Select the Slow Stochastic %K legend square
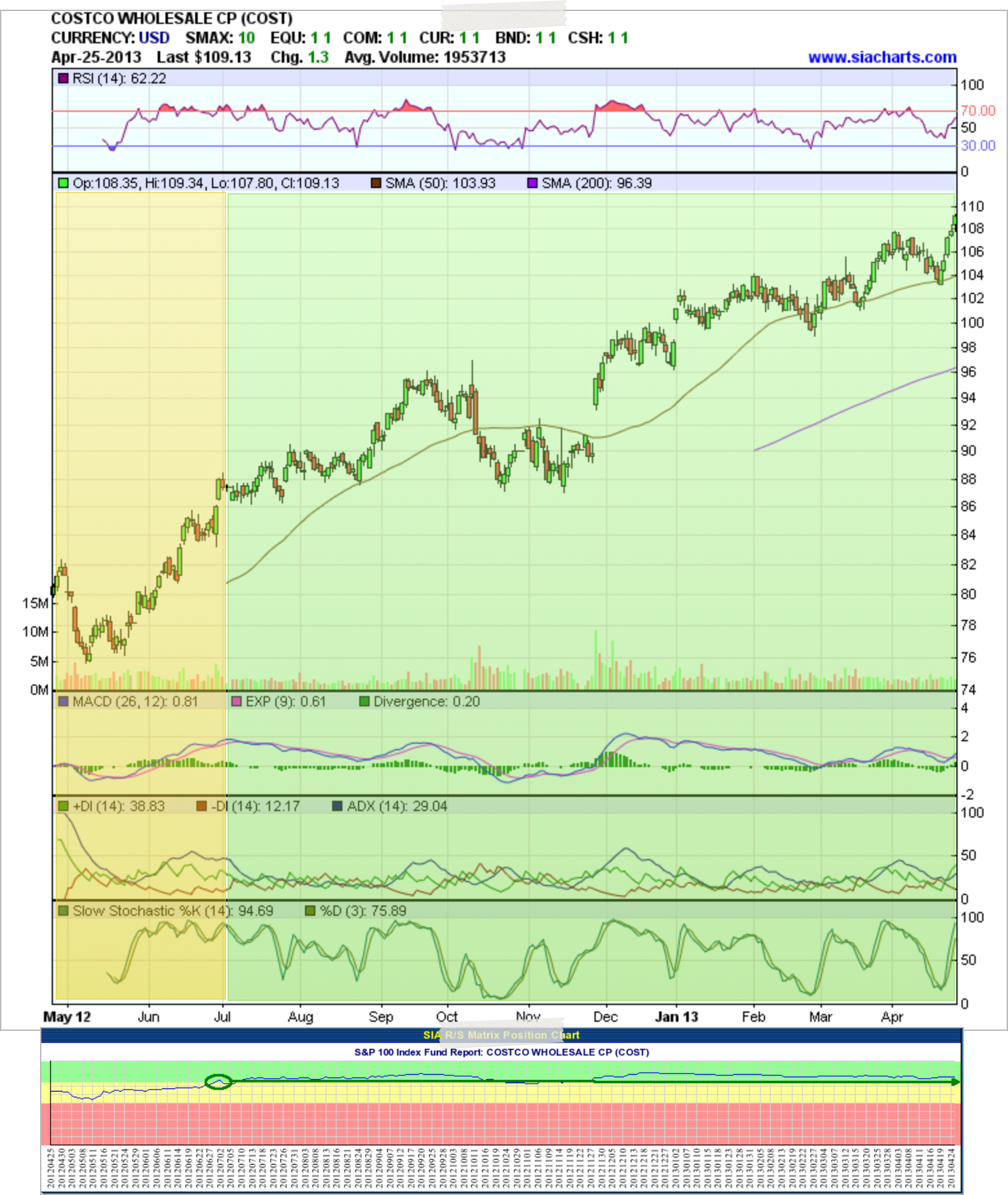1008x1195 pixels. 63,911
